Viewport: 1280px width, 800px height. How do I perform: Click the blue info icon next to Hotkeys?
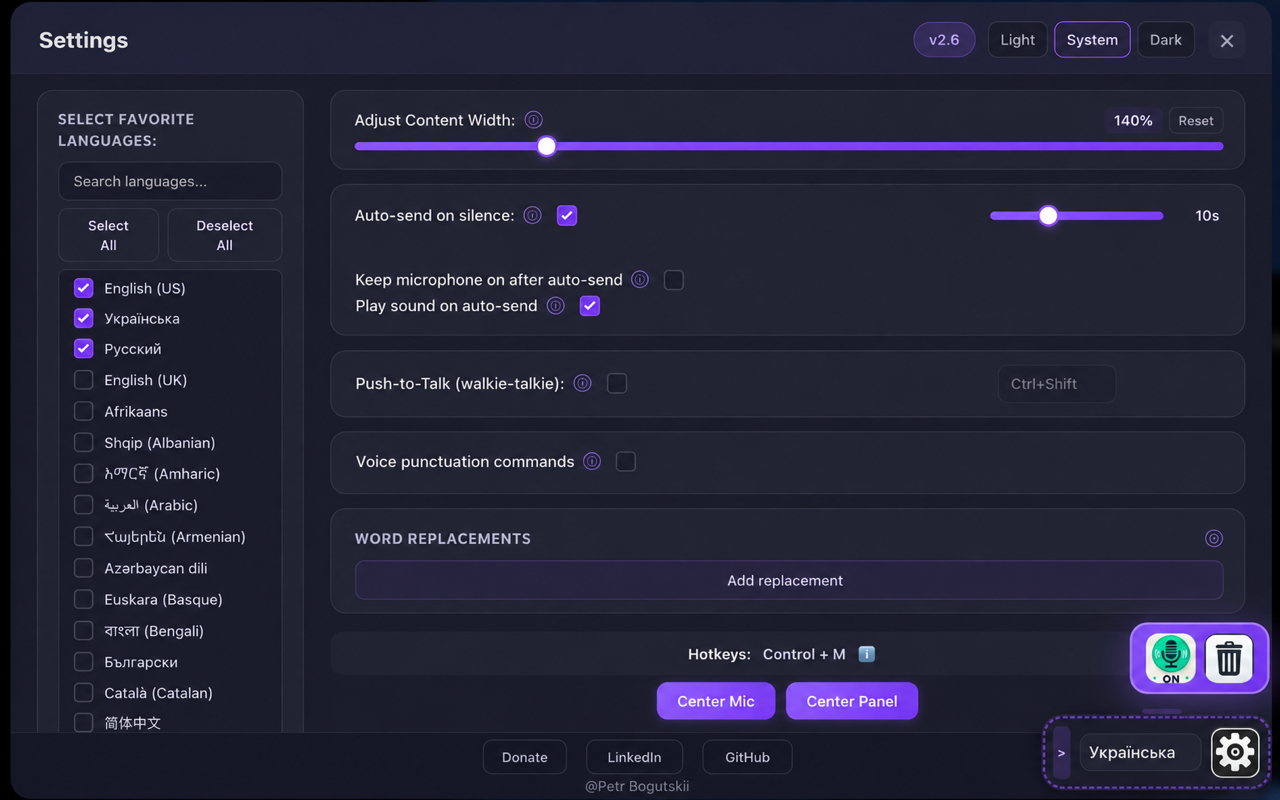point(867,654)
